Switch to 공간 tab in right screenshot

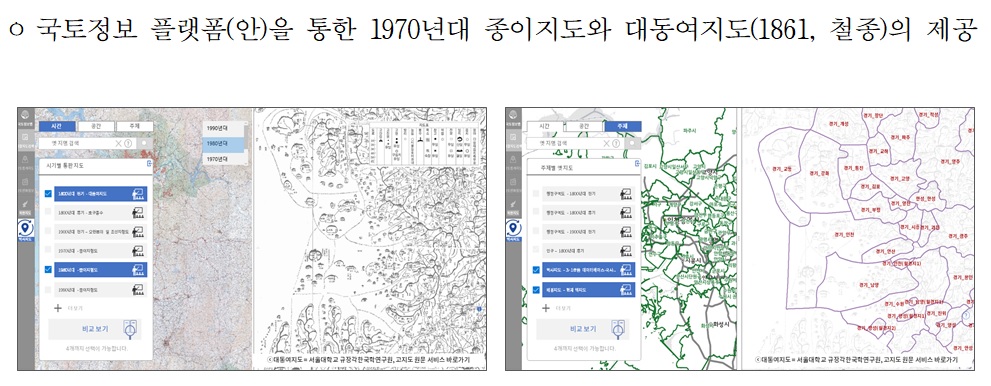coord(583,126)
